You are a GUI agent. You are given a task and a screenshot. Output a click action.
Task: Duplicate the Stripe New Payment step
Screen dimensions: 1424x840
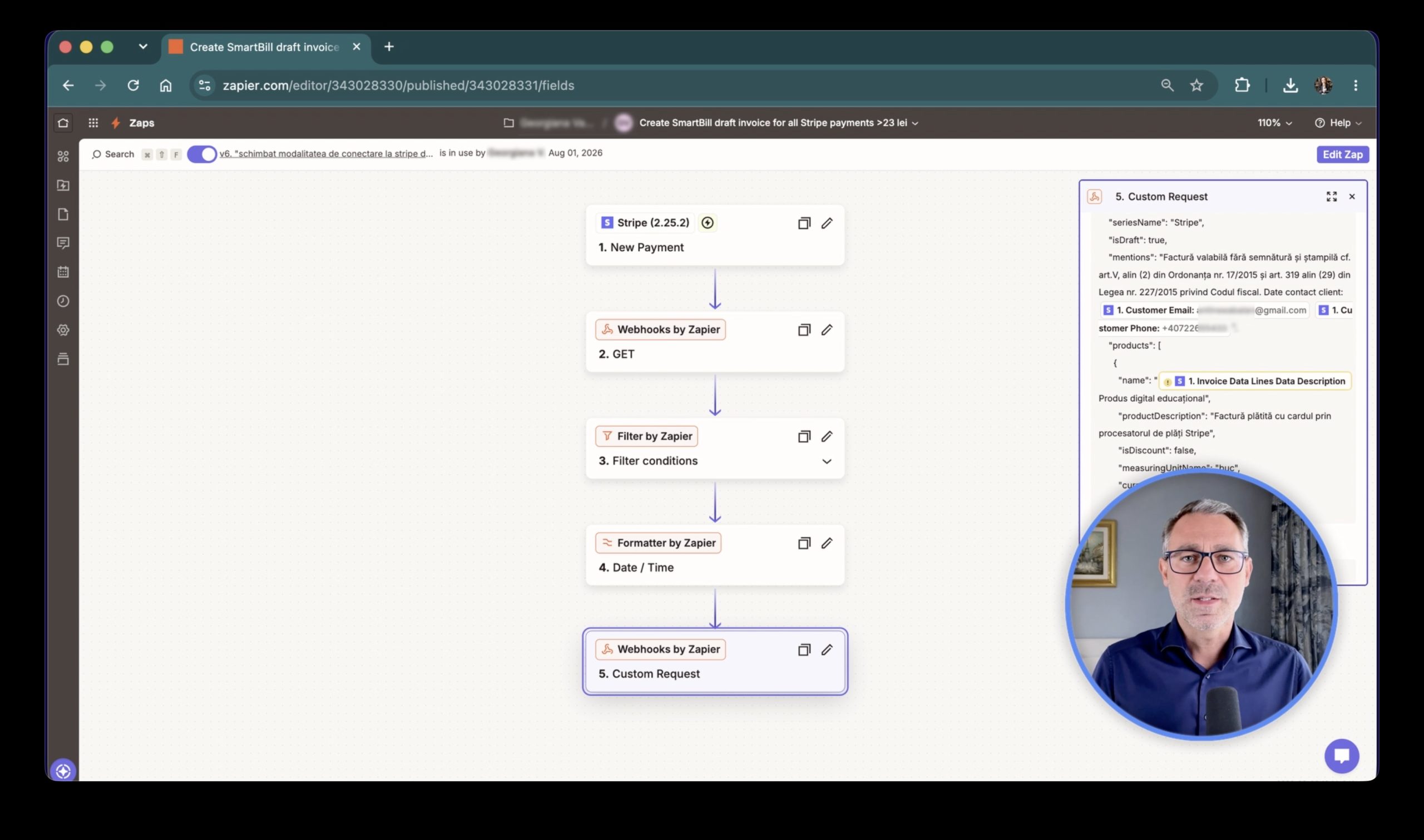pos(804,223)
